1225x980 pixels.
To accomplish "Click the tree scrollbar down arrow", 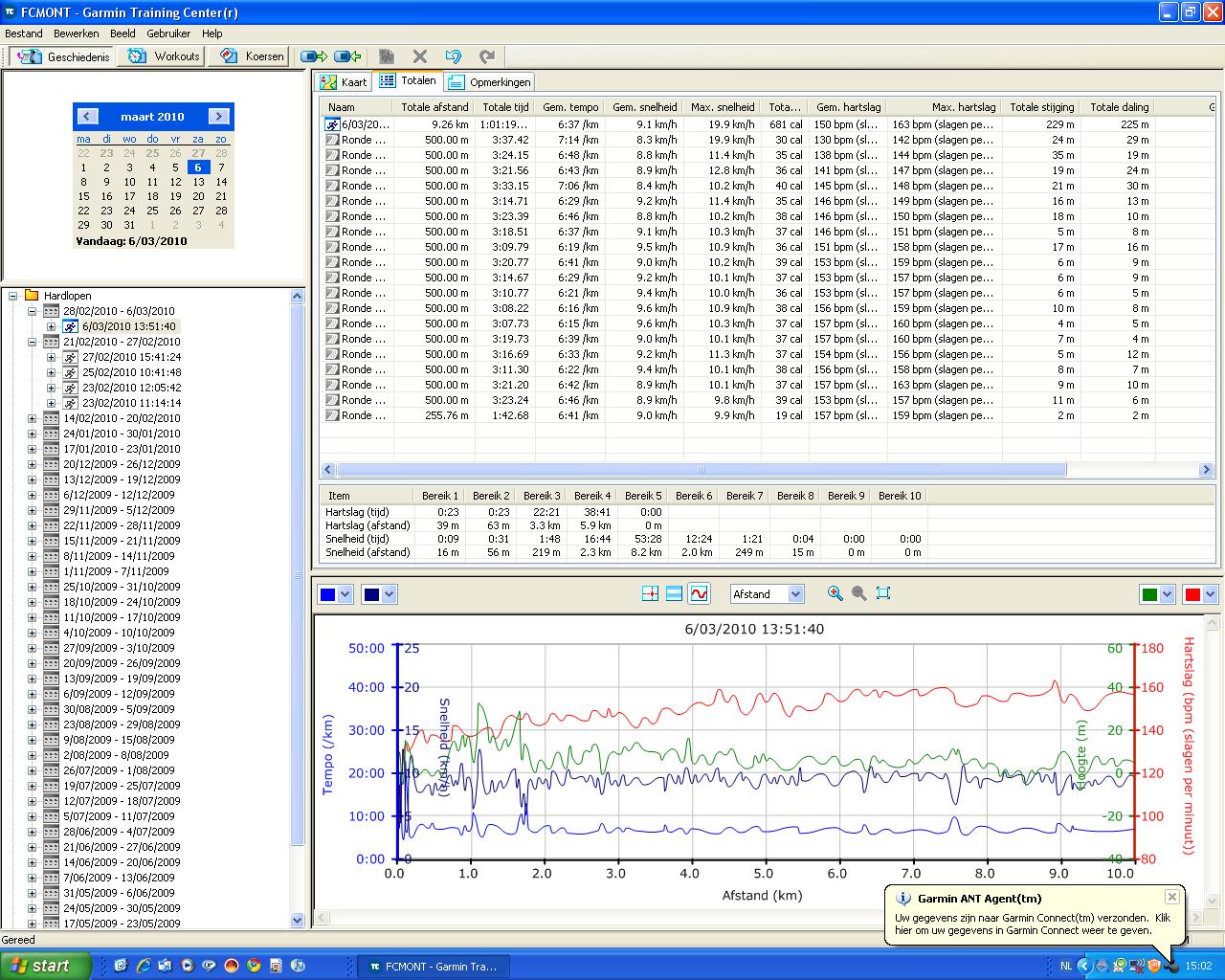I will (297, 920).
